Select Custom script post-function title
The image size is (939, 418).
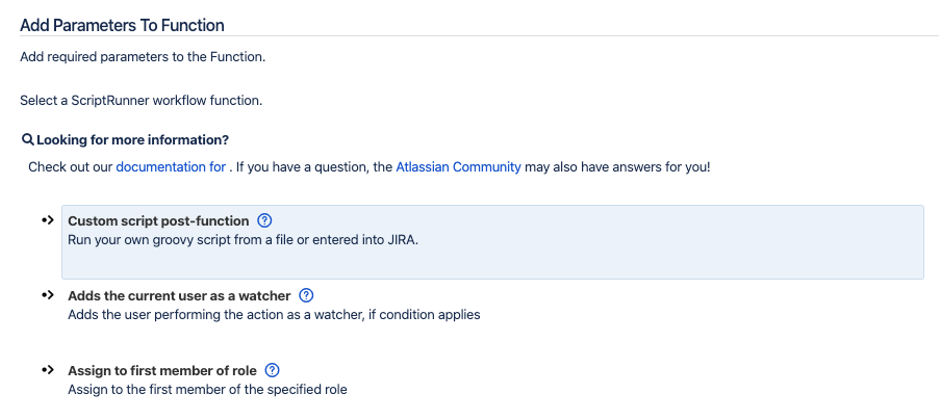[158, 221]
